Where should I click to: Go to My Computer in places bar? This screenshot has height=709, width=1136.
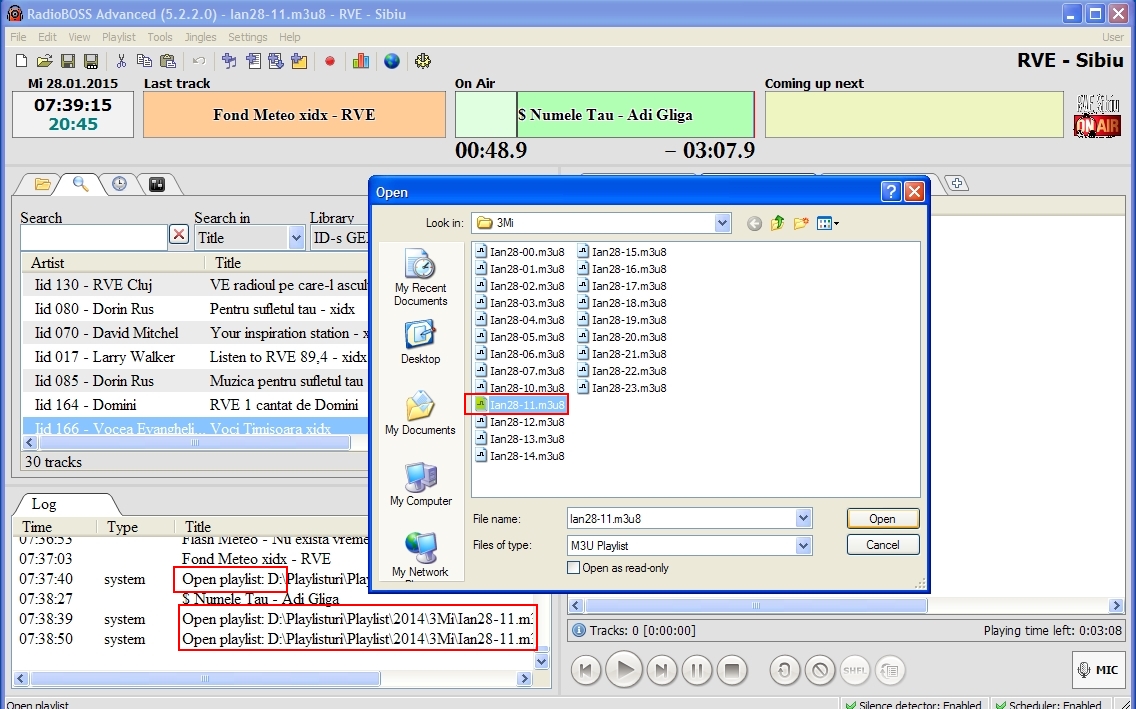click(420, 484)
